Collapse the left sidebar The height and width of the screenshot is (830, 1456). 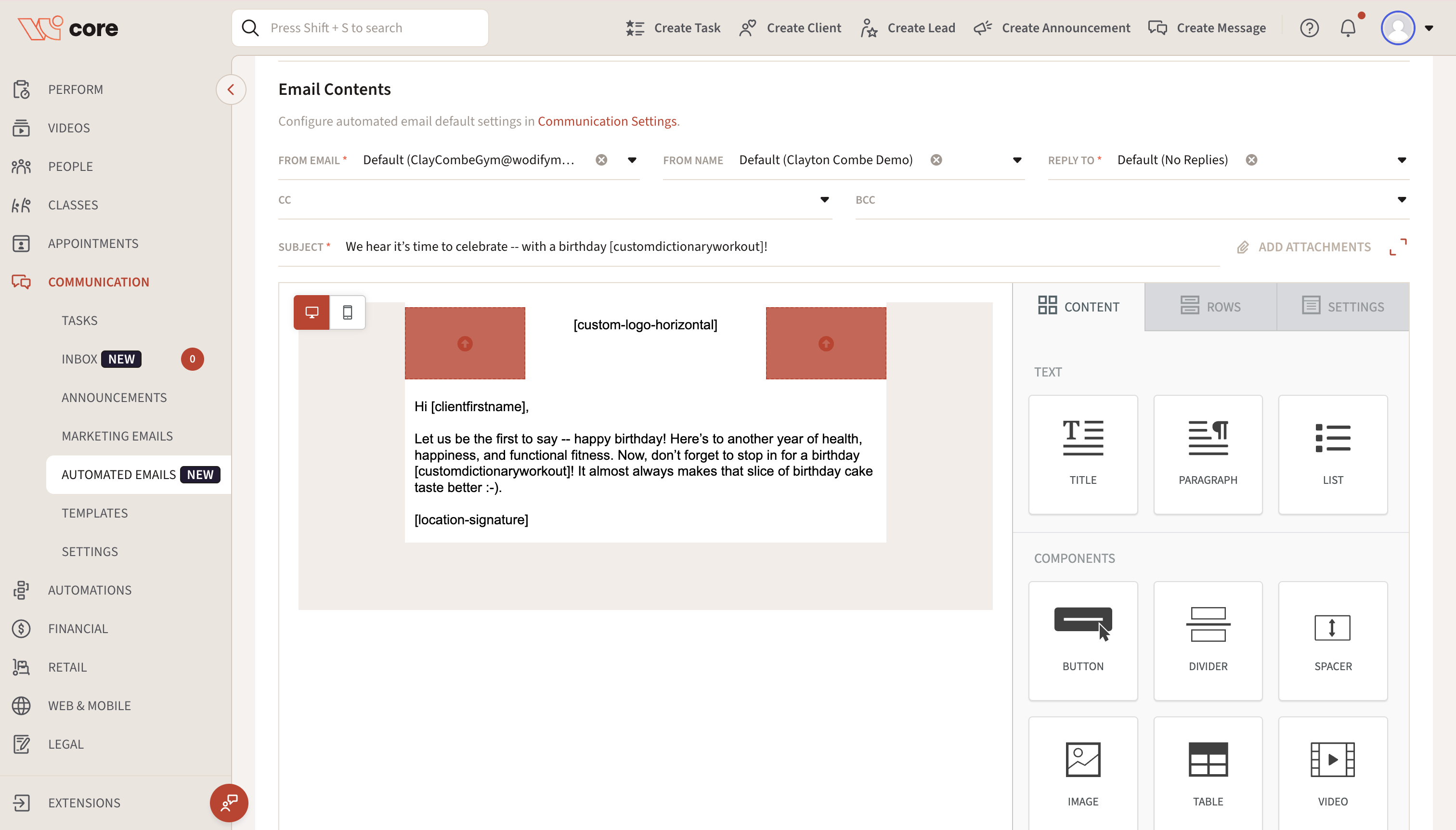(x=230, y=90)
